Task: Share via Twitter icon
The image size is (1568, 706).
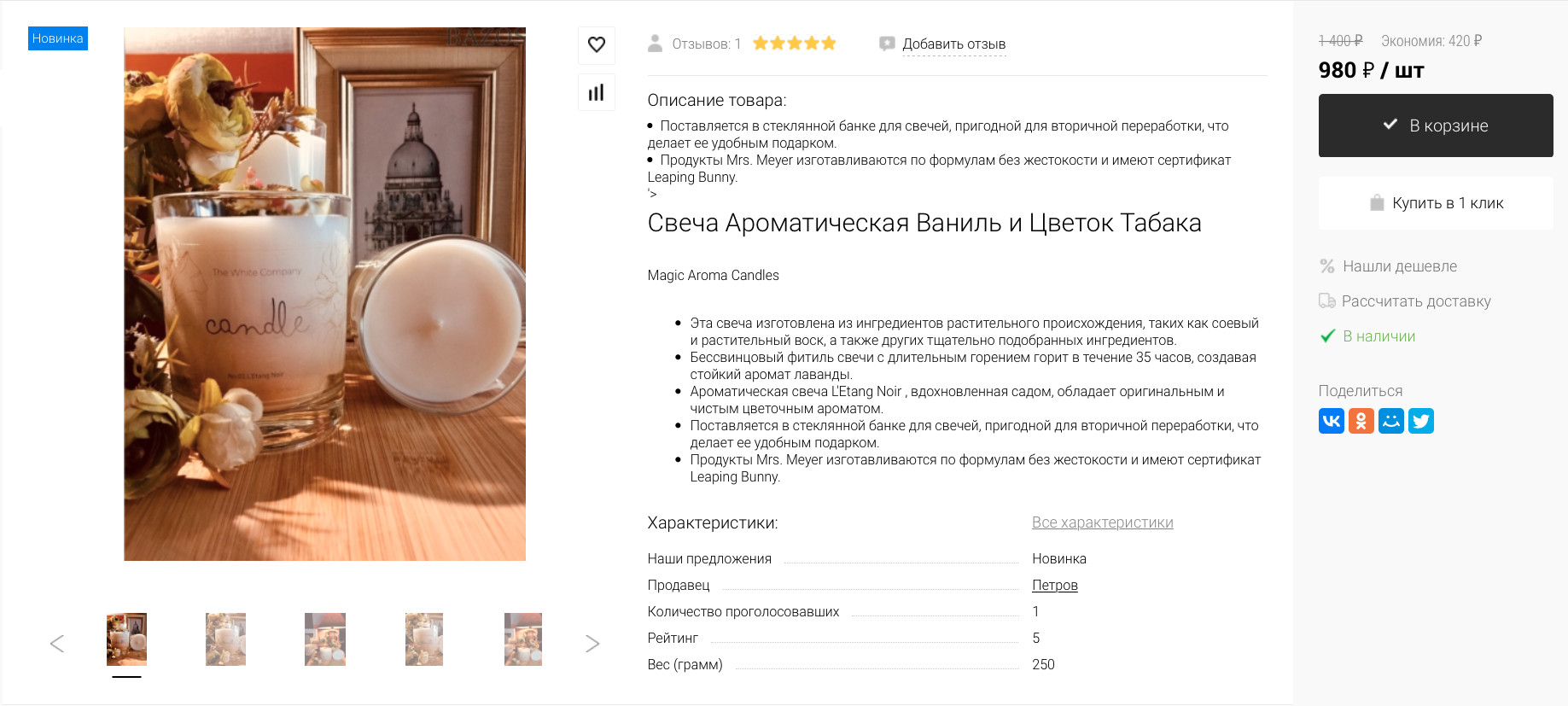Action: (x=1421, y=421)
